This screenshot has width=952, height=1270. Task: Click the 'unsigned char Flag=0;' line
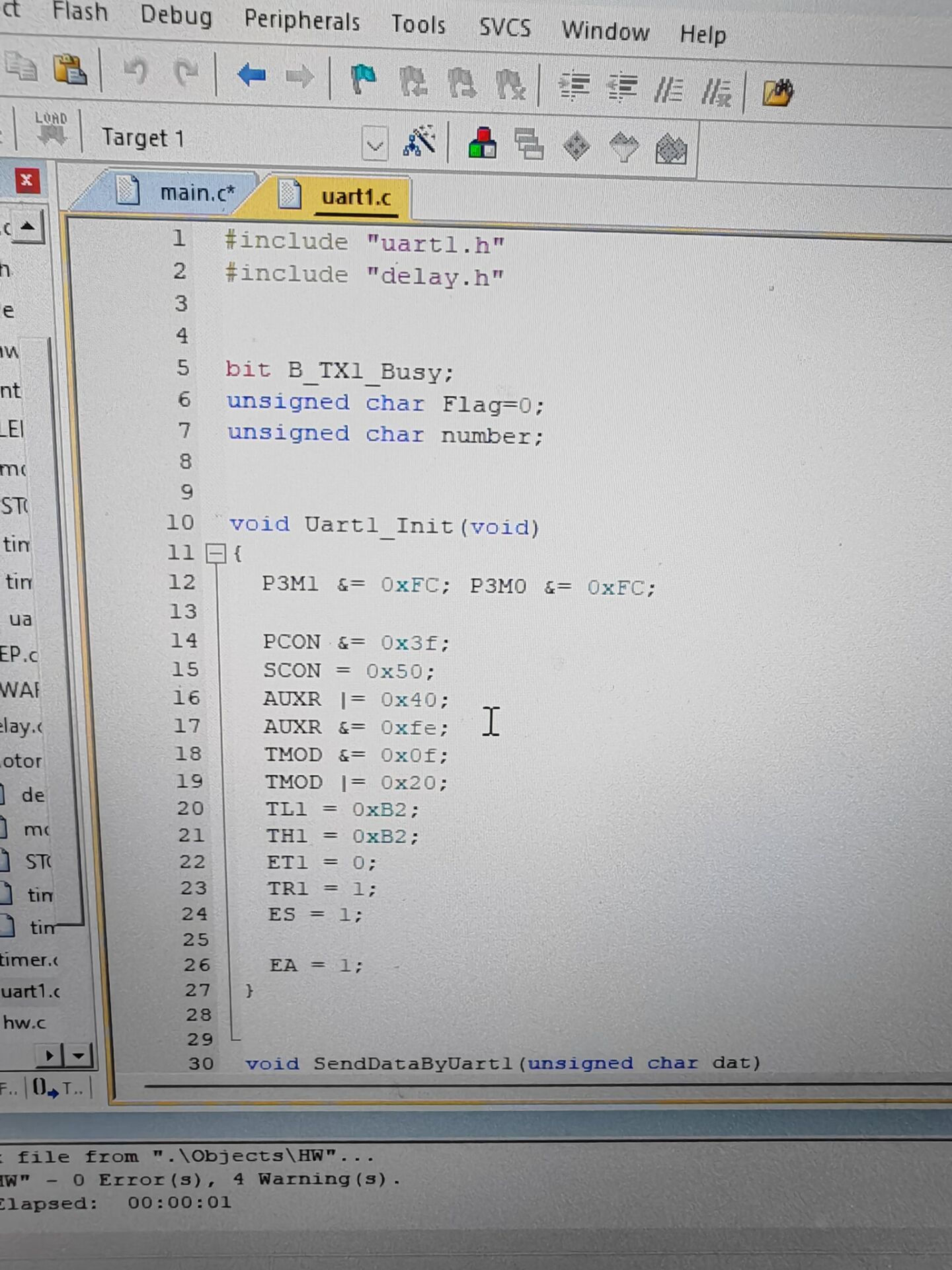pyautogui.click(x=385, y=403)
